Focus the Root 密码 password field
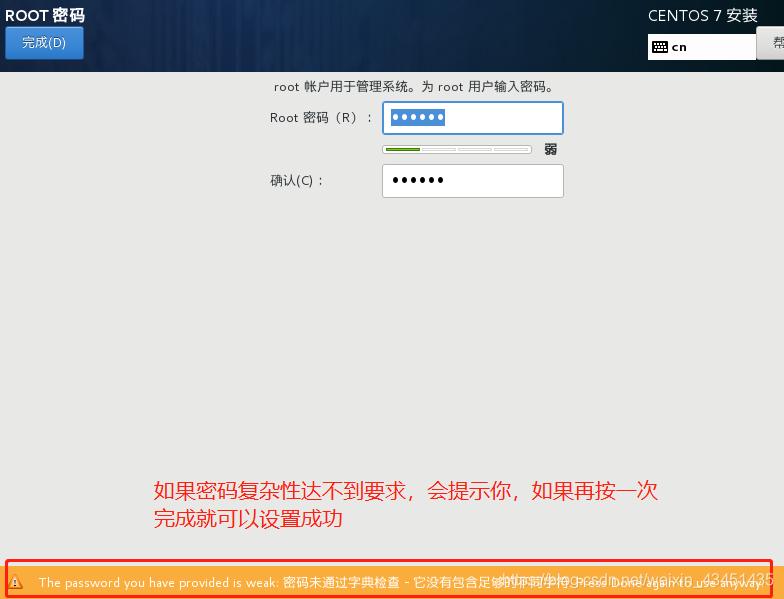 [472, 118]
